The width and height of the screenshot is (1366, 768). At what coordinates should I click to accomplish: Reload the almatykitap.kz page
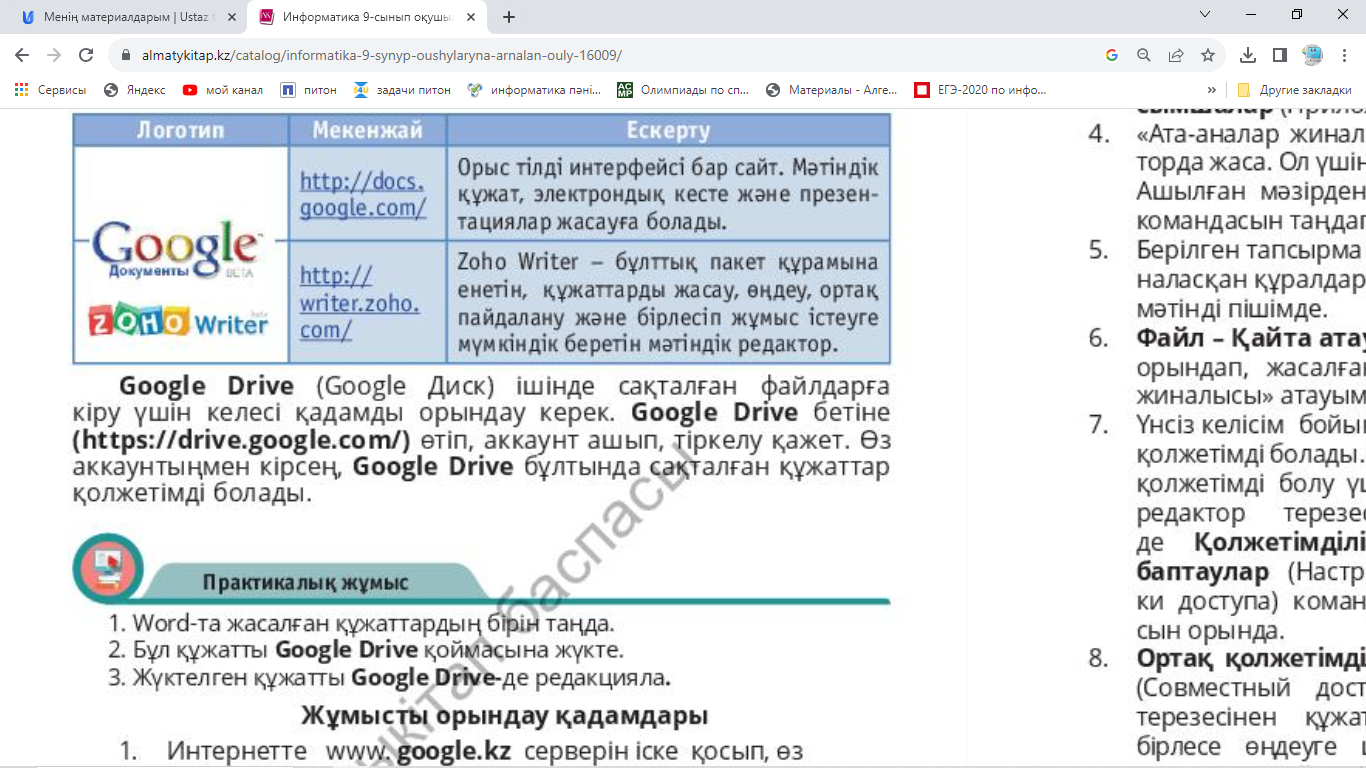pos(86,56)
